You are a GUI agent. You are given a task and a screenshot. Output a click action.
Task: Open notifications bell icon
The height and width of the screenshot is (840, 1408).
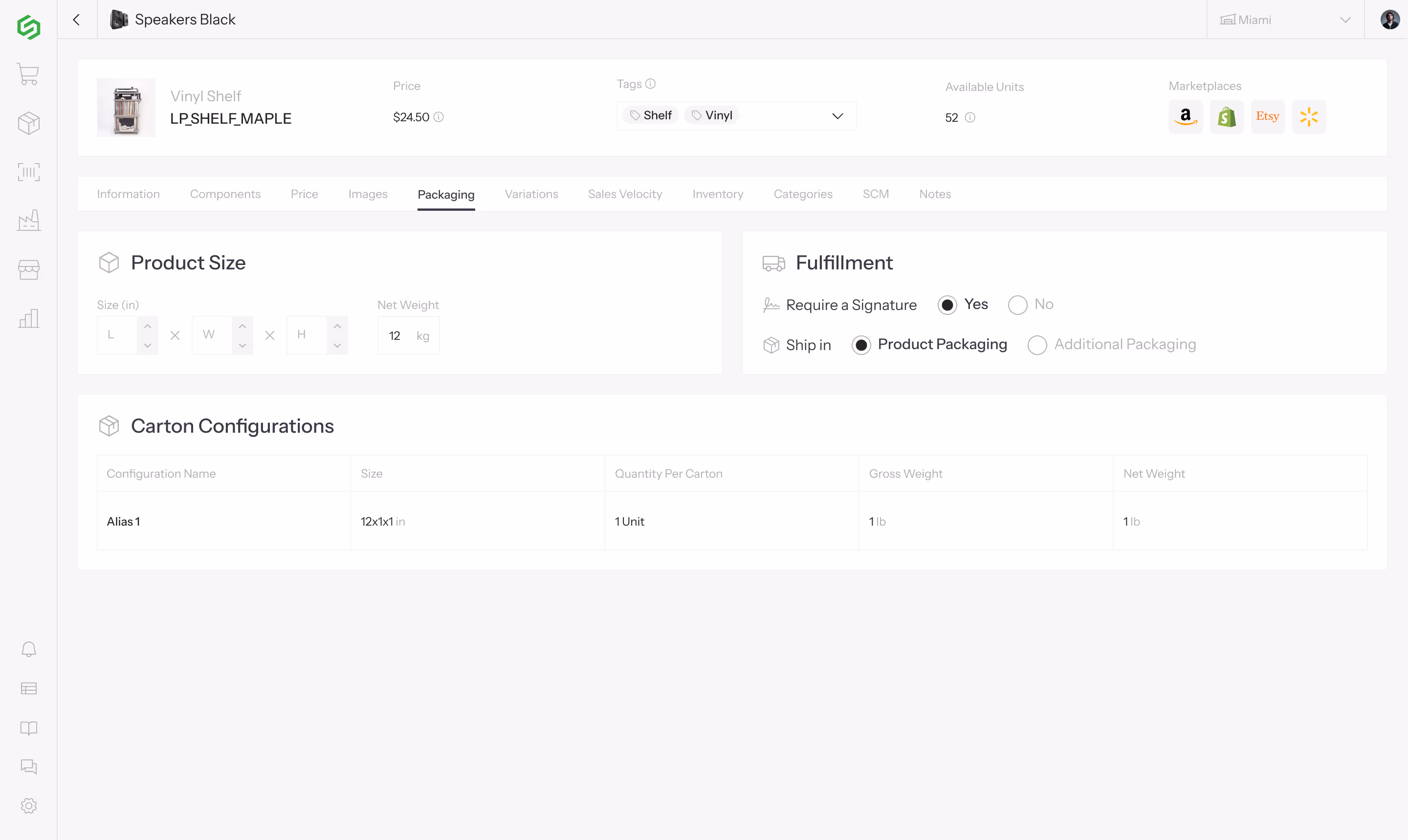point(28,649)
